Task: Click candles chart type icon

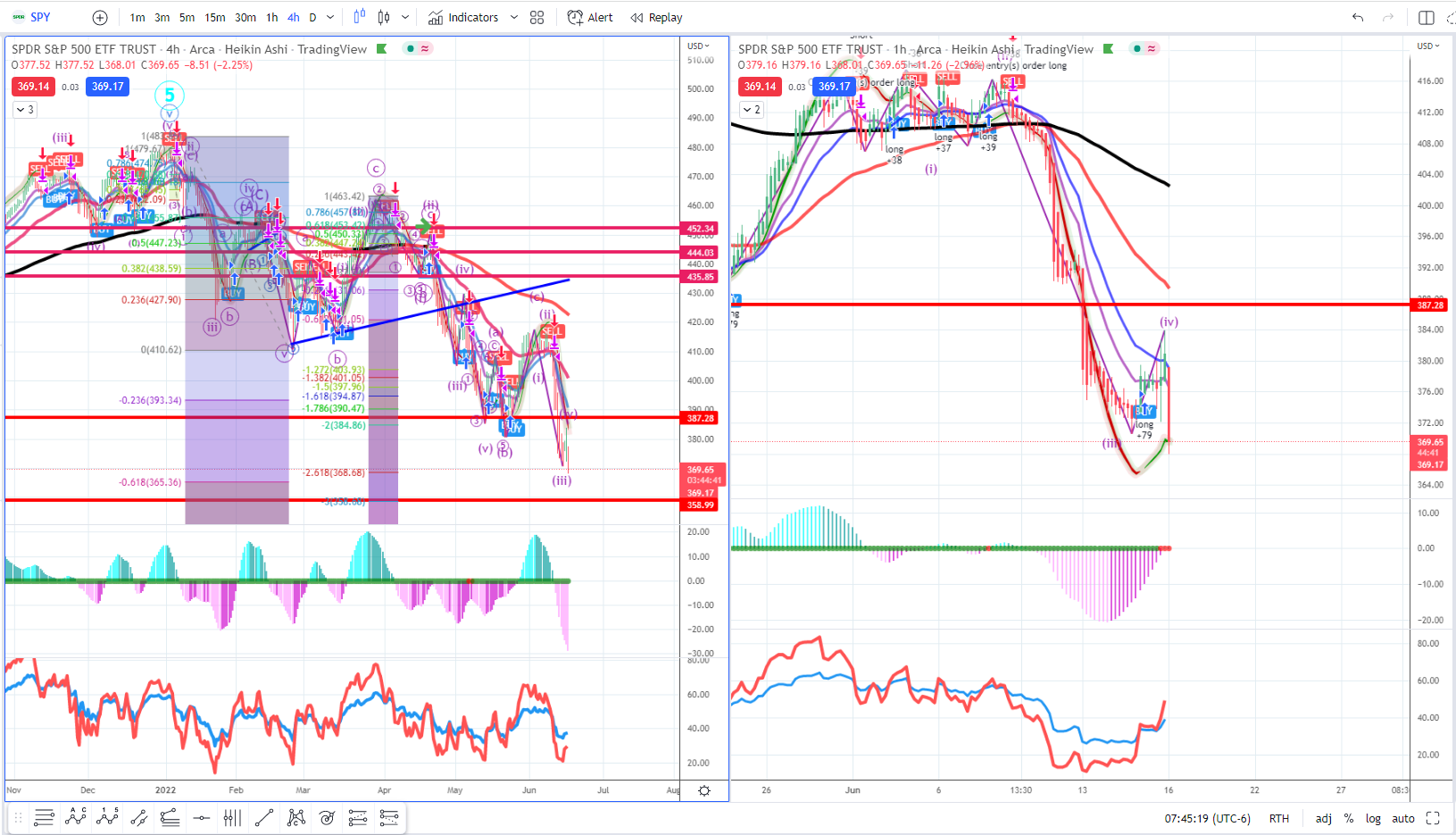Action: click(384, 17)
